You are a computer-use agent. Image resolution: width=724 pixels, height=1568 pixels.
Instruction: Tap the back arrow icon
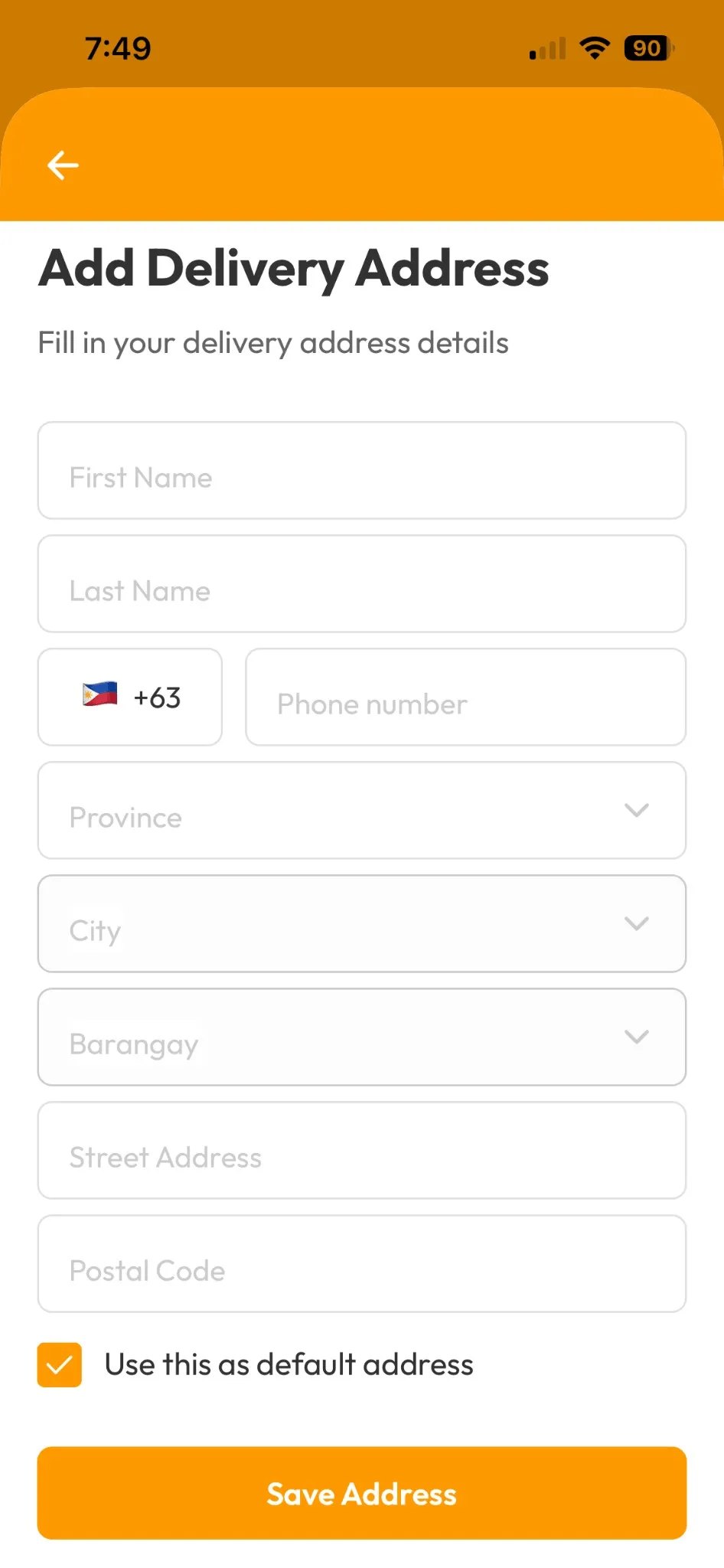[63, 165]
